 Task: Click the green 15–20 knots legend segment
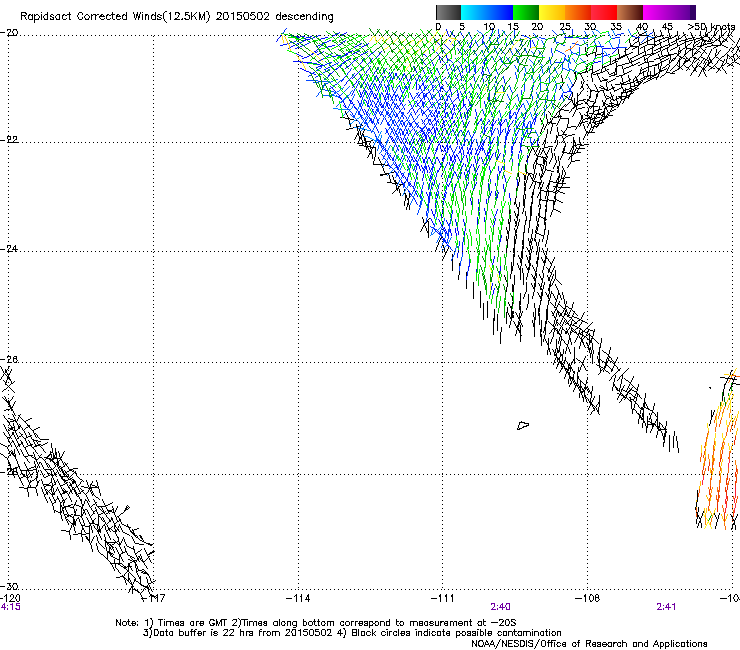tap(526, 12)
